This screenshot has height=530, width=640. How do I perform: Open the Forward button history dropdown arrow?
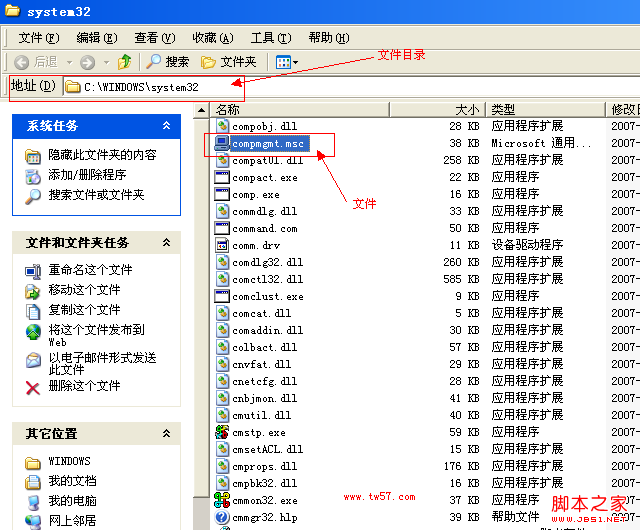107,62
